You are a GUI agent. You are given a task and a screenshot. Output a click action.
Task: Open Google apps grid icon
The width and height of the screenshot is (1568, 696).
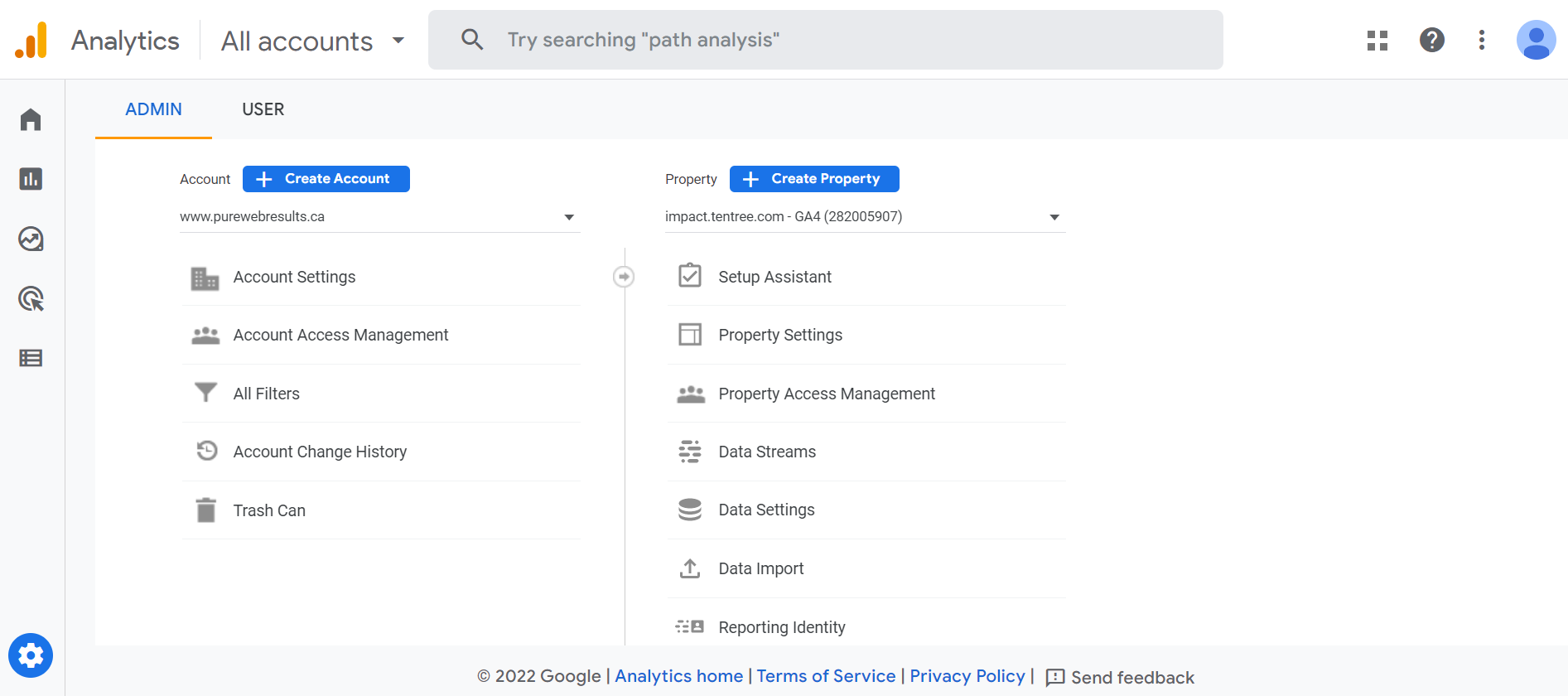1377,40
